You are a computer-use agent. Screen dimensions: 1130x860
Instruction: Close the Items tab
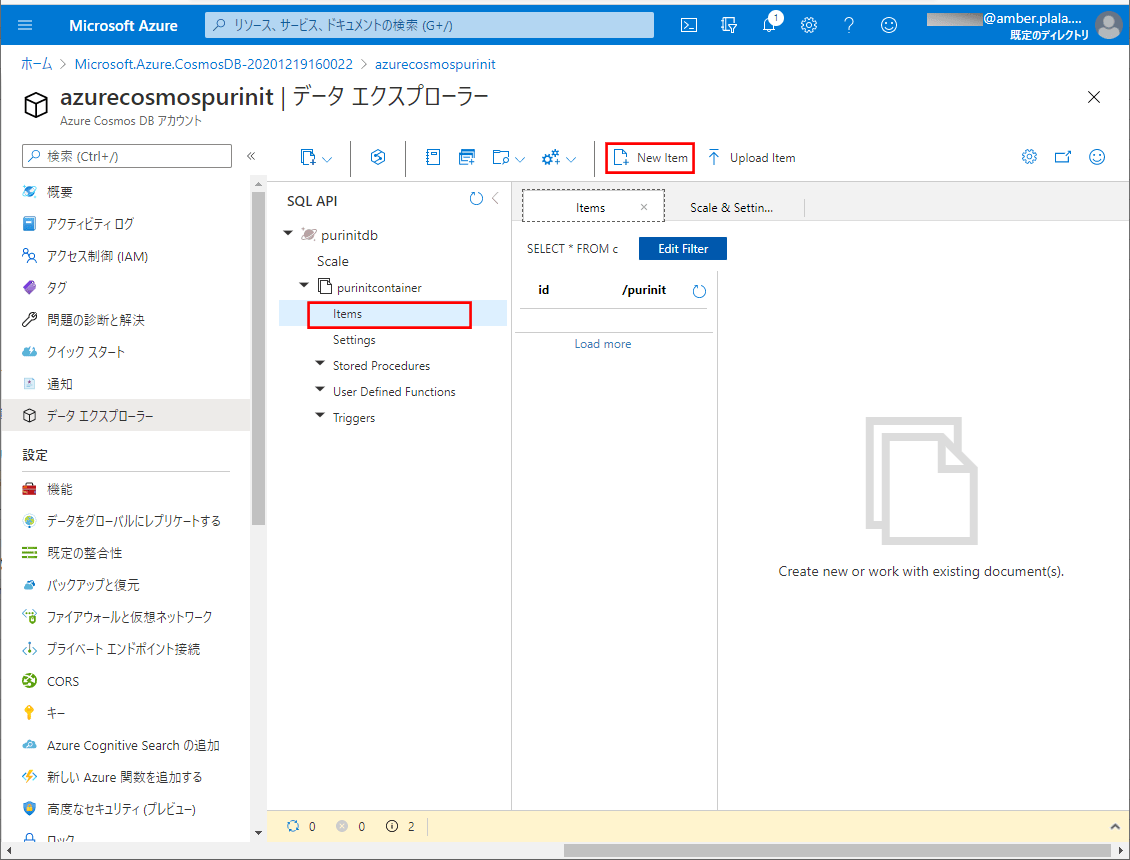pyautogui.click(x=644, y=207)
